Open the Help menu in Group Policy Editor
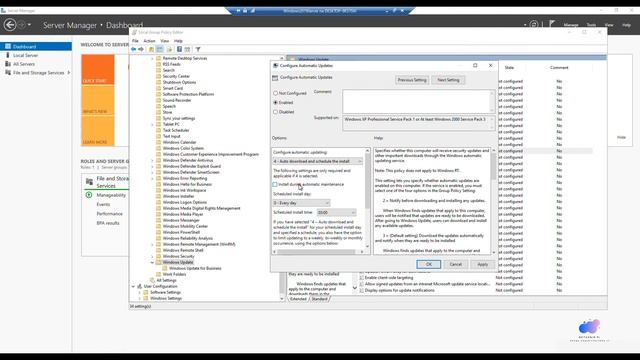640x360 pixels. coord(178,41)
